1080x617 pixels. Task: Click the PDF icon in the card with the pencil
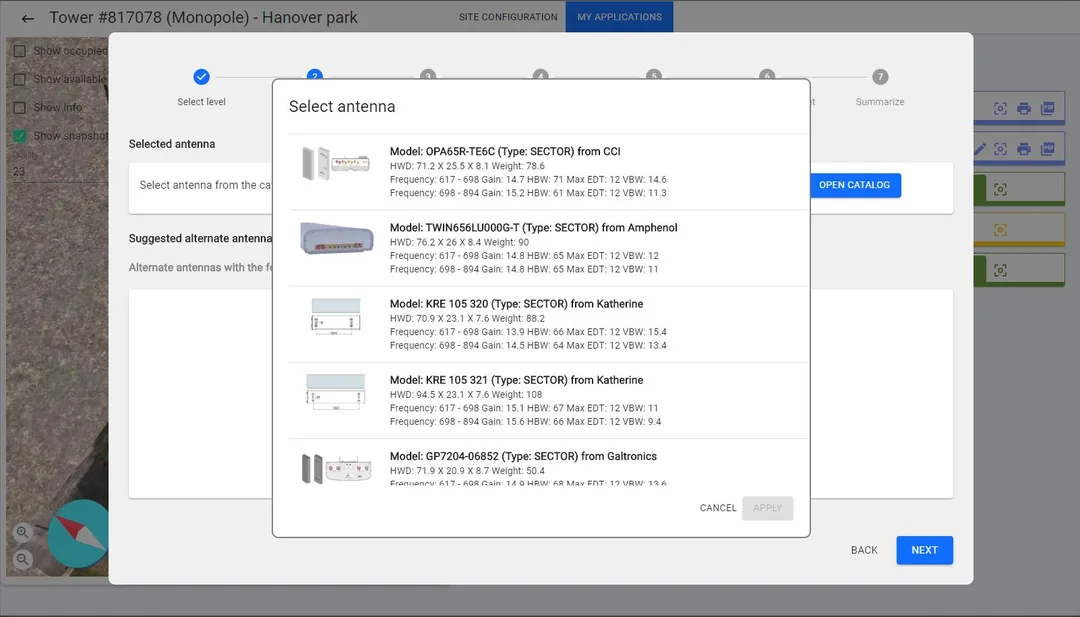coord(1048,149)
